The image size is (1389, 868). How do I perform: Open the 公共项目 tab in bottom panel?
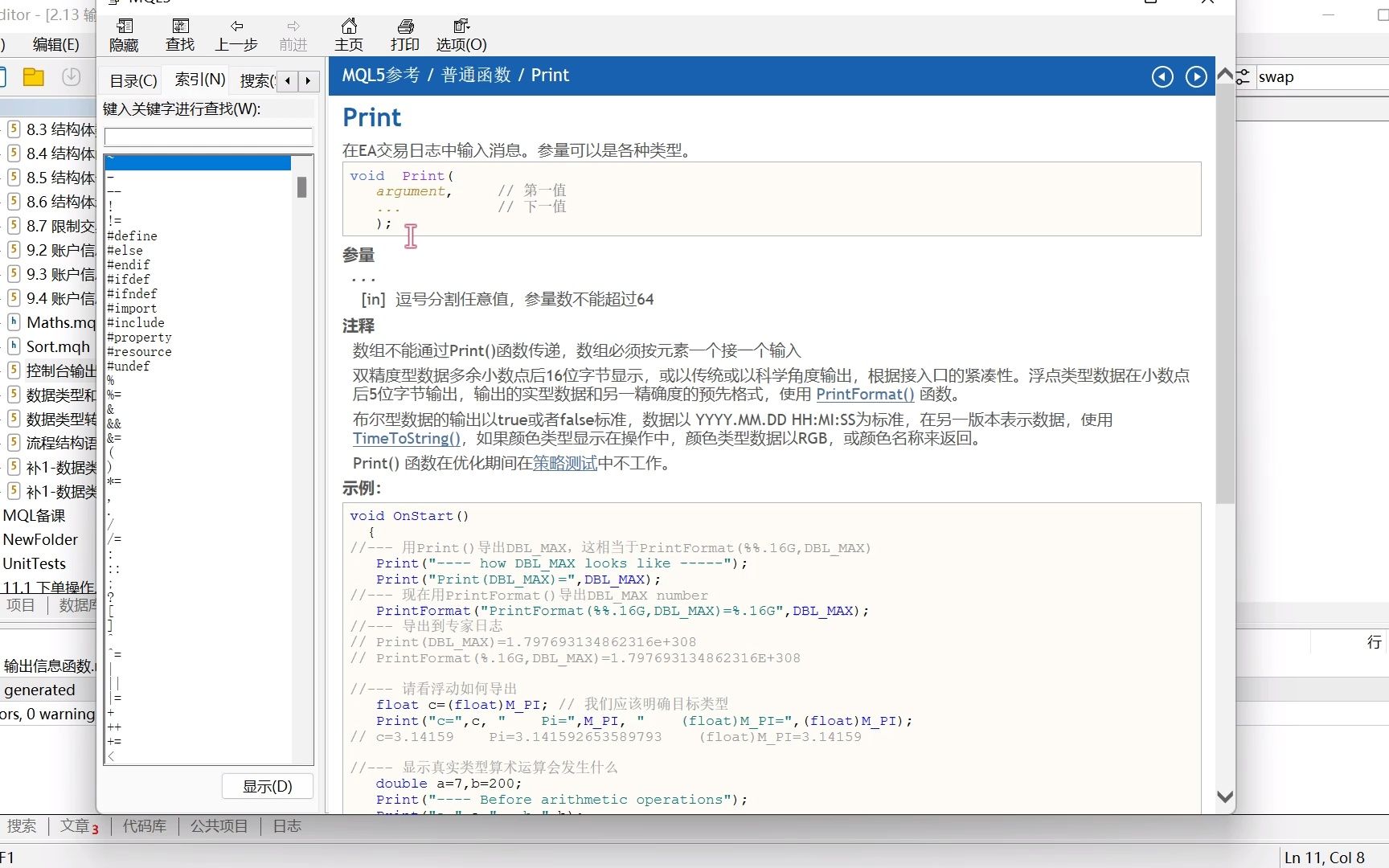click(219, 826)
